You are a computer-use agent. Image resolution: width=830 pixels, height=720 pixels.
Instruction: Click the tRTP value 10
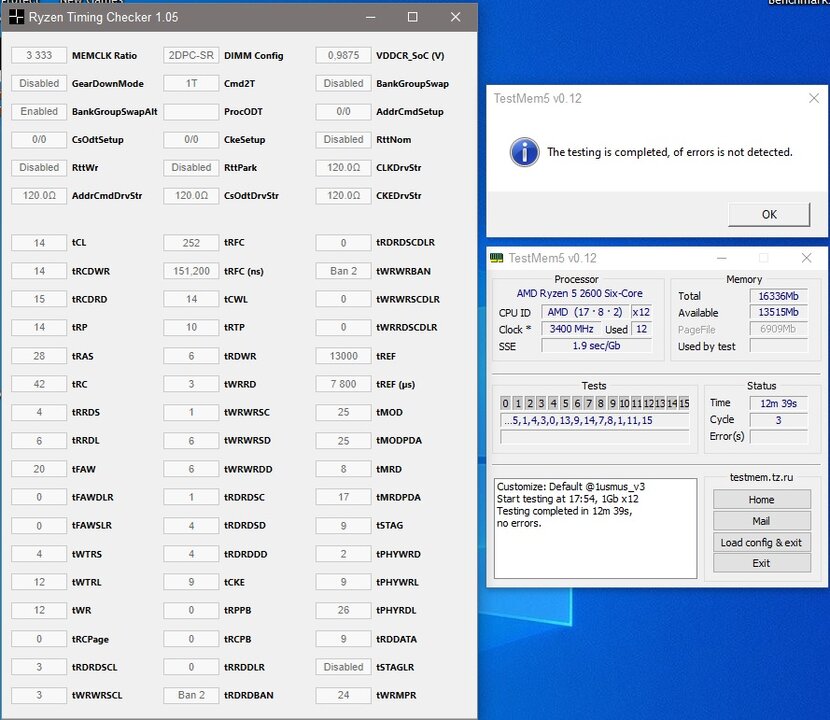pyautogui.click(x=191, y=327)
